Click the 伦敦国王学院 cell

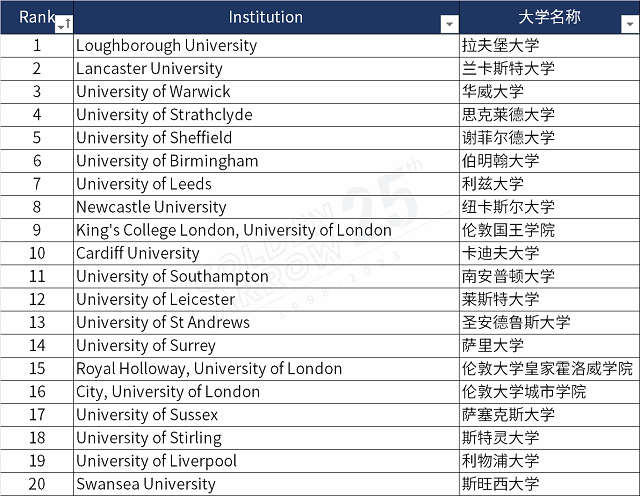(549, 230)
